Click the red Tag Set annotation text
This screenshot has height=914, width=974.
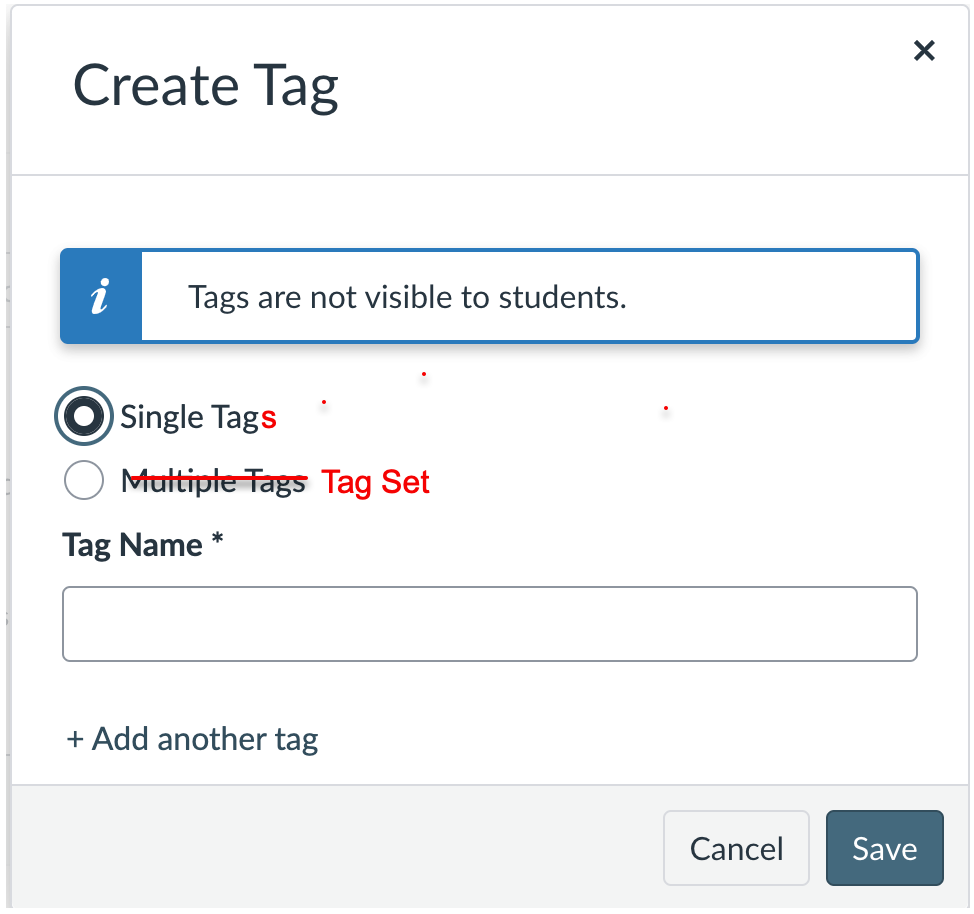pyautogui.click(x=375, y=482)
